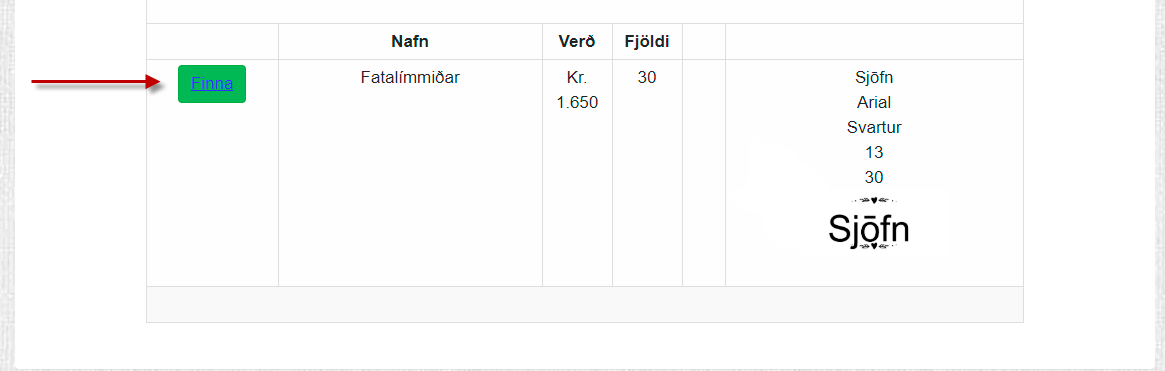Click the value 30 below 13
1165x371 pixels.
pos(874,178)
